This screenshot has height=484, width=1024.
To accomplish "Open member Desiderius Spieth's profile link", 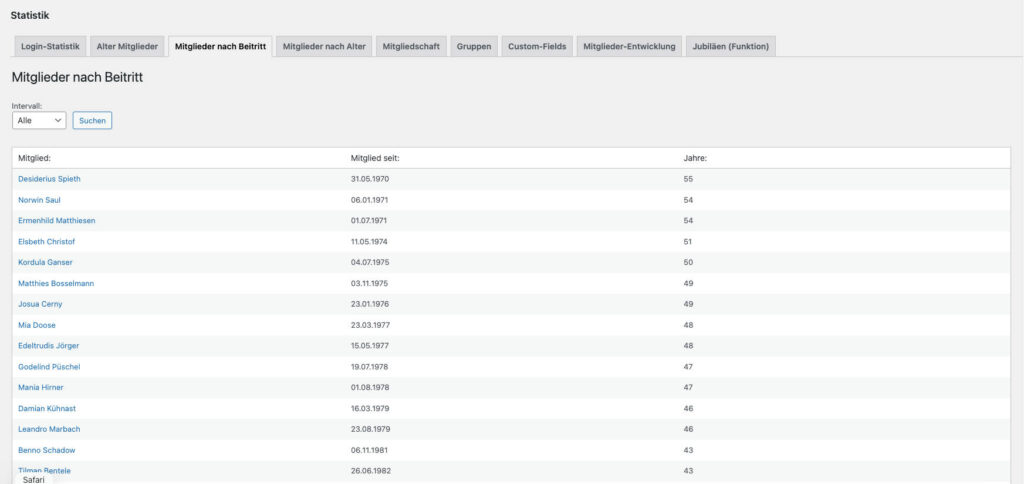I will tap(49, 179).
